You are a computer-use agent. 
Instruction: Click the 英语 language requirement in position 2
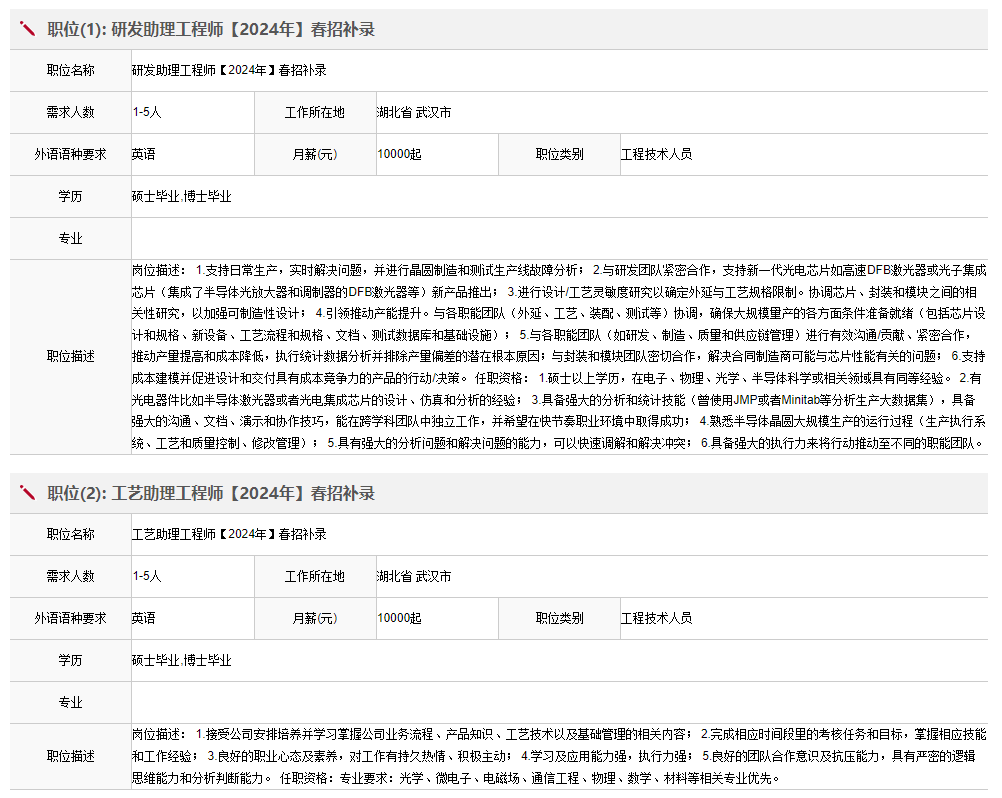coord(143,618)
